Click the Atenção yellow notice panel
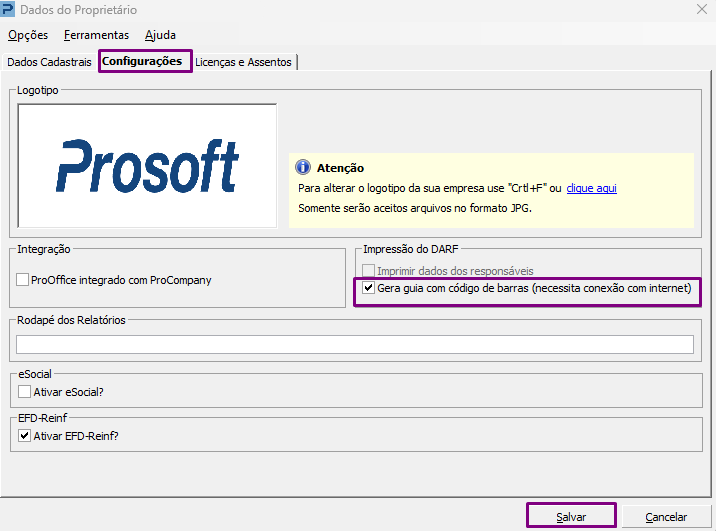 [x=491, y=190]
